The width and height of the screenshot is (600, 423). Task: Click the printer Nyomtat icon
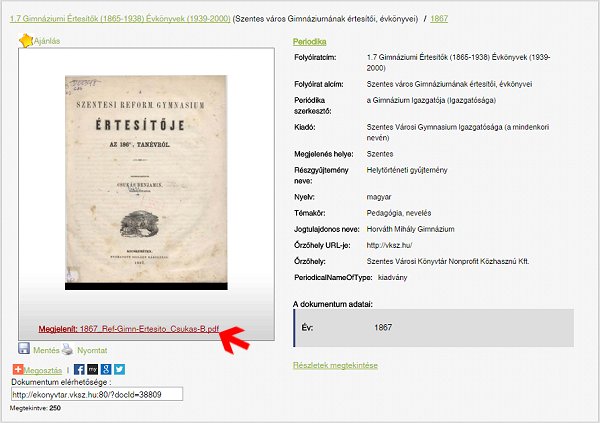(67, 349)
